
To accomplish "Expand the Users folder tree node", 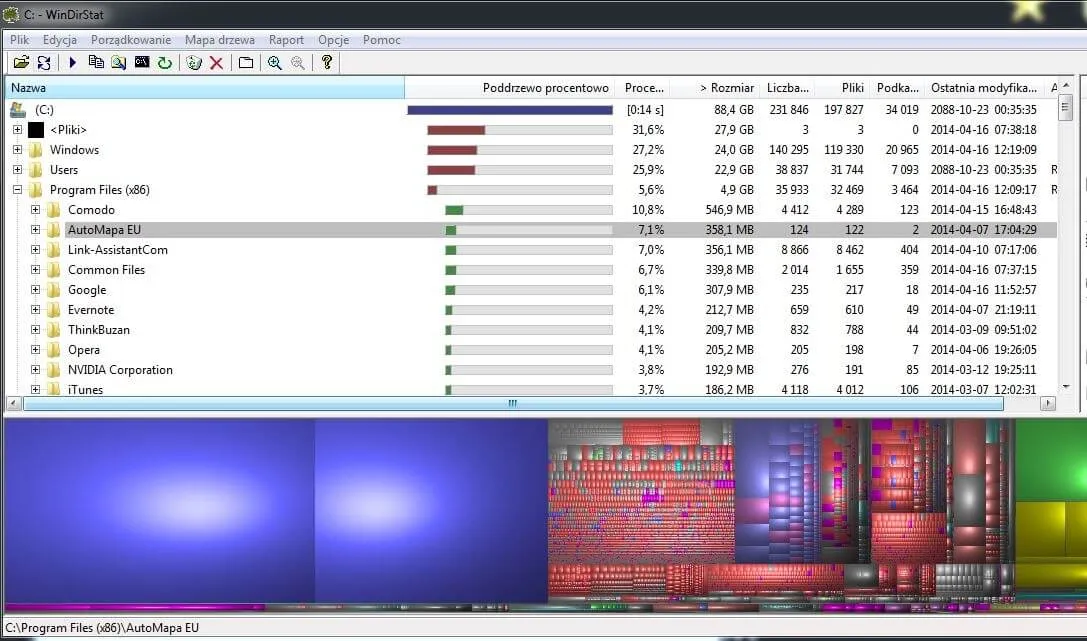I will click(17, 170).
